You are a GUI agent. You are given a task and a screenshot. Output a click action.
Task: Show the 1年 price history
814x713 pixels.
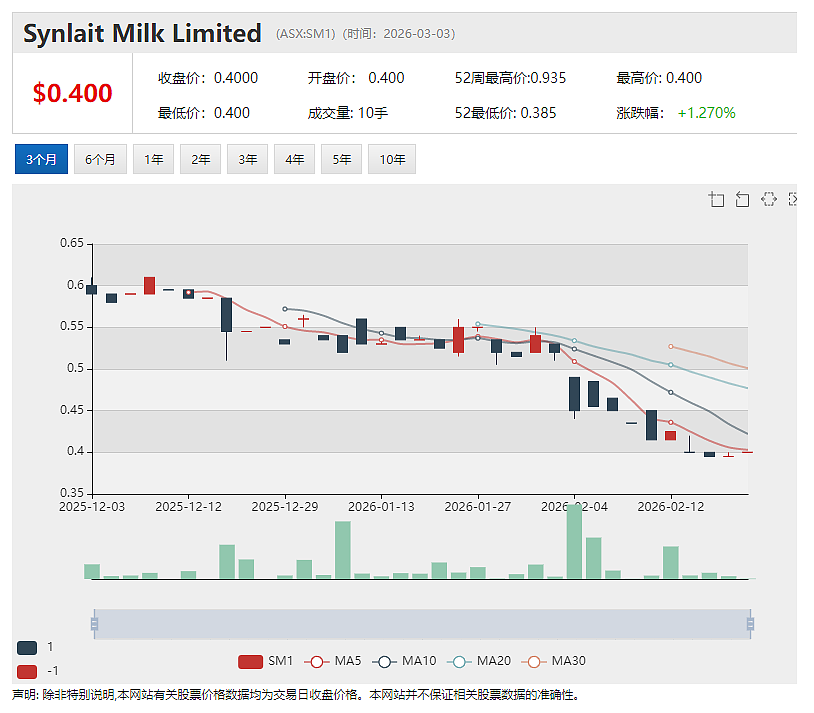click(x=153, y=159)
